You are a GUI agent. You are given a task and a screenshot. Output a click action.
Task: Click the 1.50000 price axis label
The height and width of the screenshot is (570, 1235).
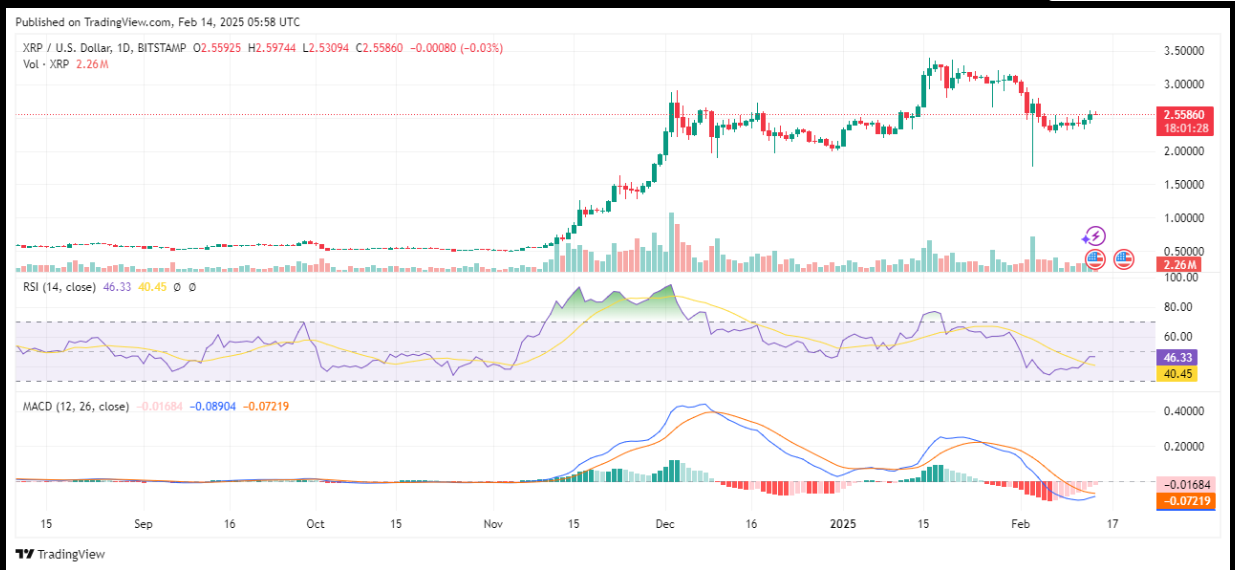point(1182,185)
